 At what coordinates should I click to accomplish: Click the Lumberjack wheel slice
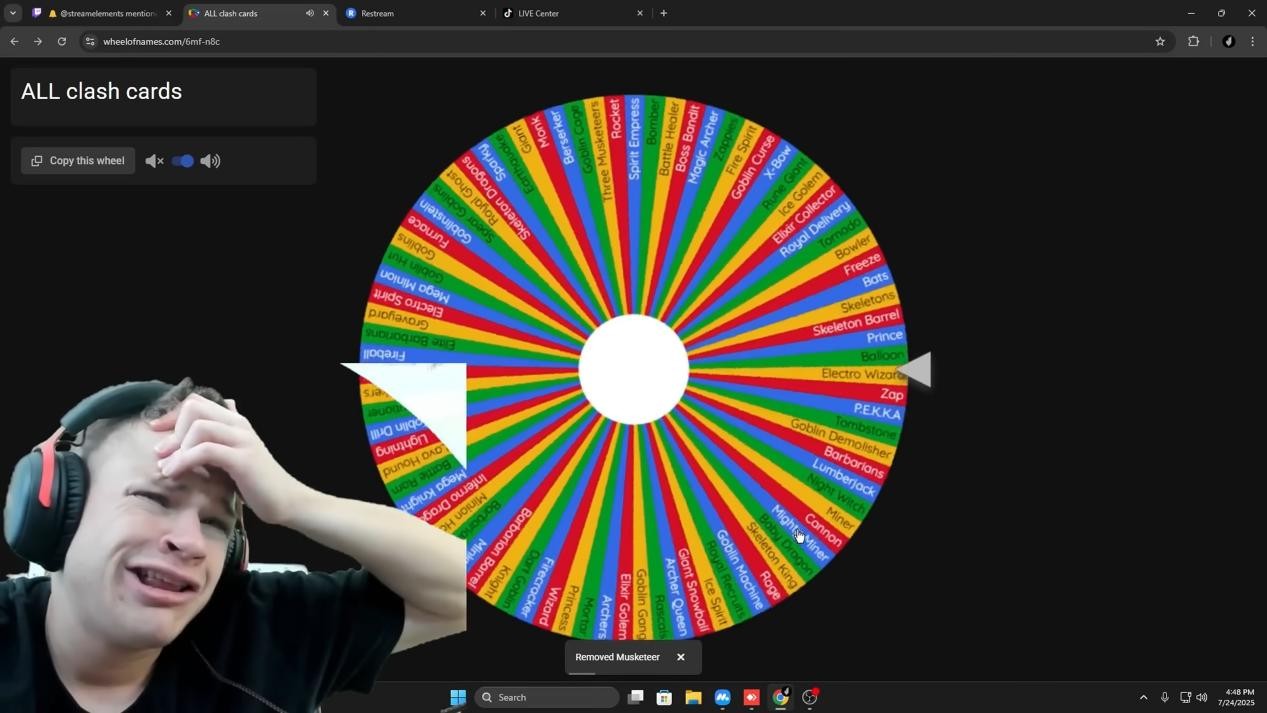(845, 477)
